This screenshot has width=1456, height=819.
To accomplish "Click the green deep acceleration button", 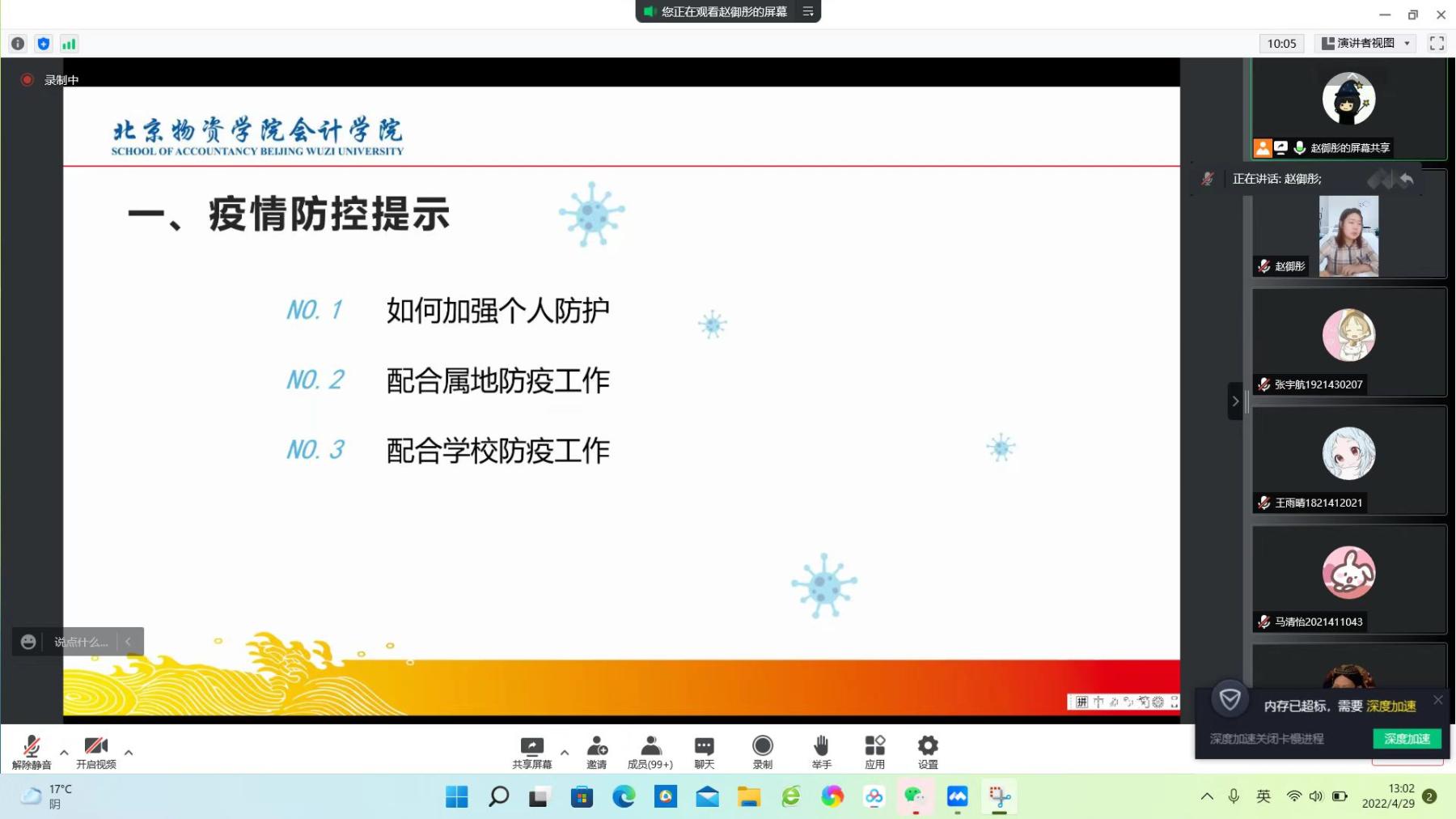I will [1407, 738].
